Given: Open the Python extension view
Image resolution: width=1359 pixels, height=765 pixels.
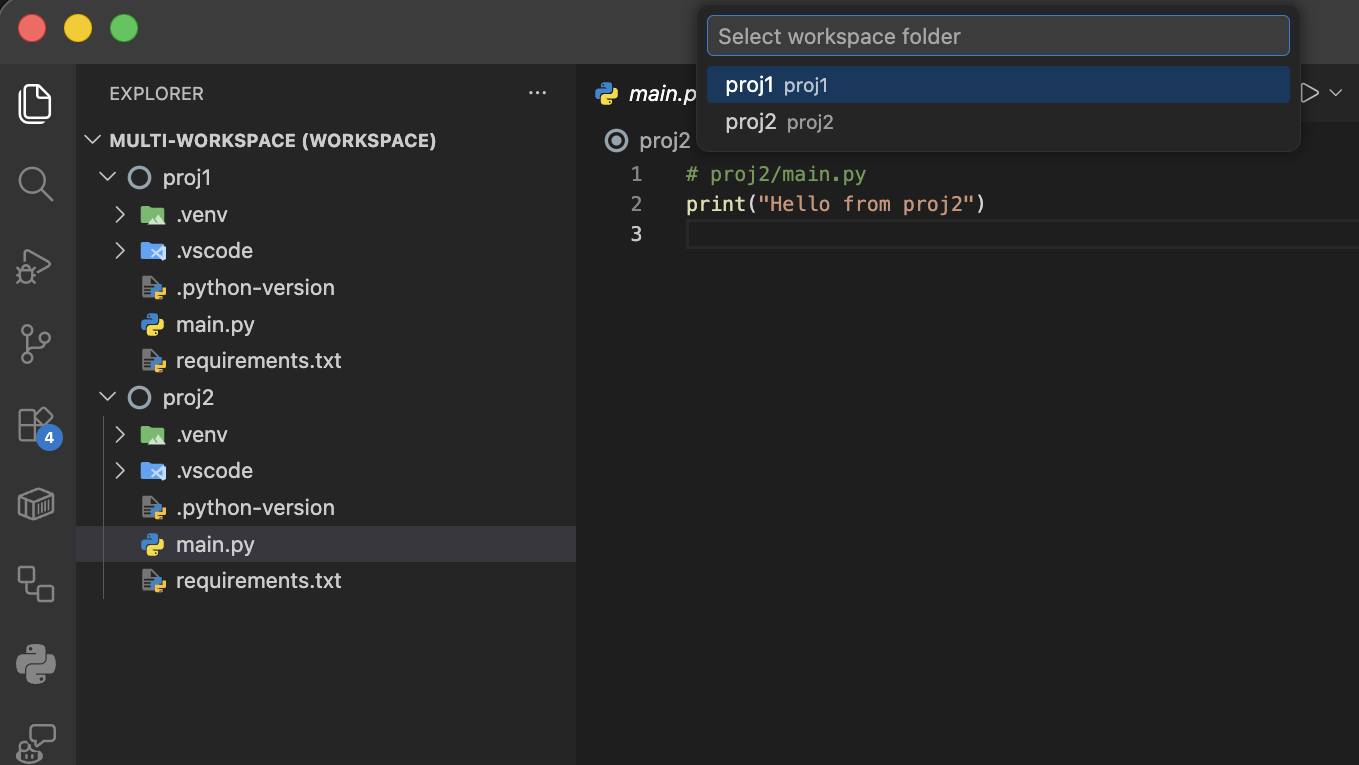Looking at the screenshot, I should (x=35, y=664).
